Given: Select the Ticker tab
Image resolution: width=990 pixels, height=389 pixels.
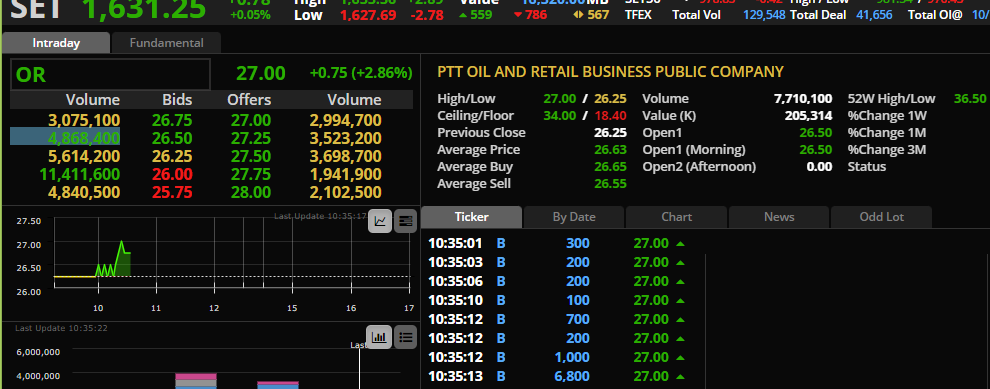Looking at the screenshot, I should [472, 217].
